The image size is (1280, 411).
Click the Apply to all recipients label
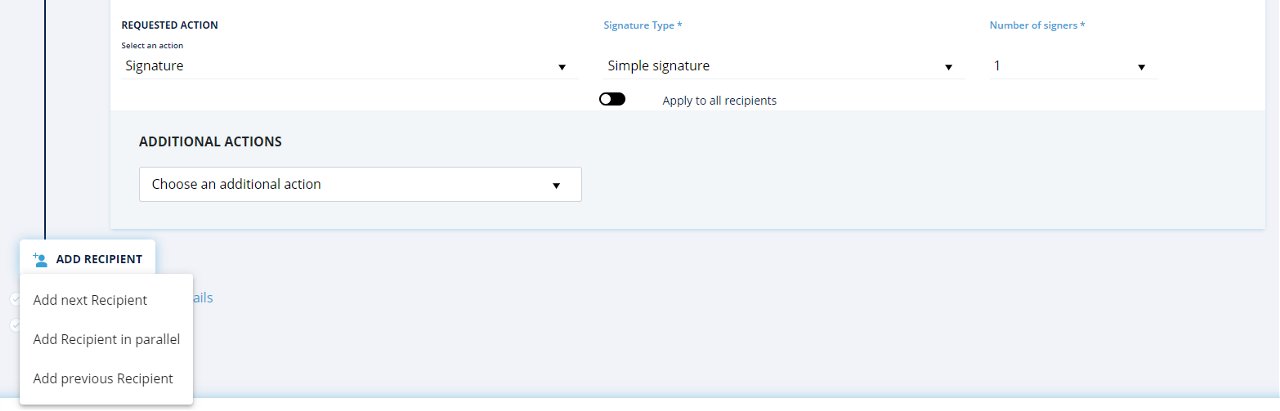[x=719, y=101]
